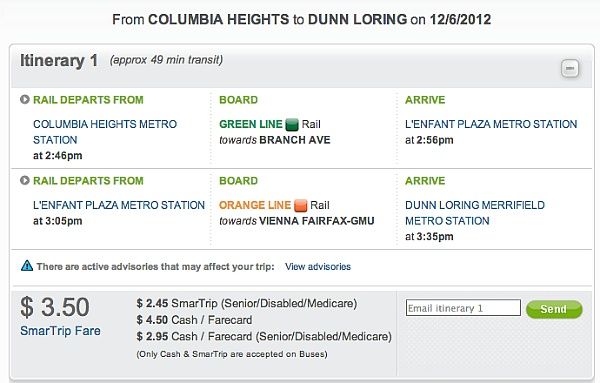
Task: Click the green line square icon
Action: click(x=292, y=124)
